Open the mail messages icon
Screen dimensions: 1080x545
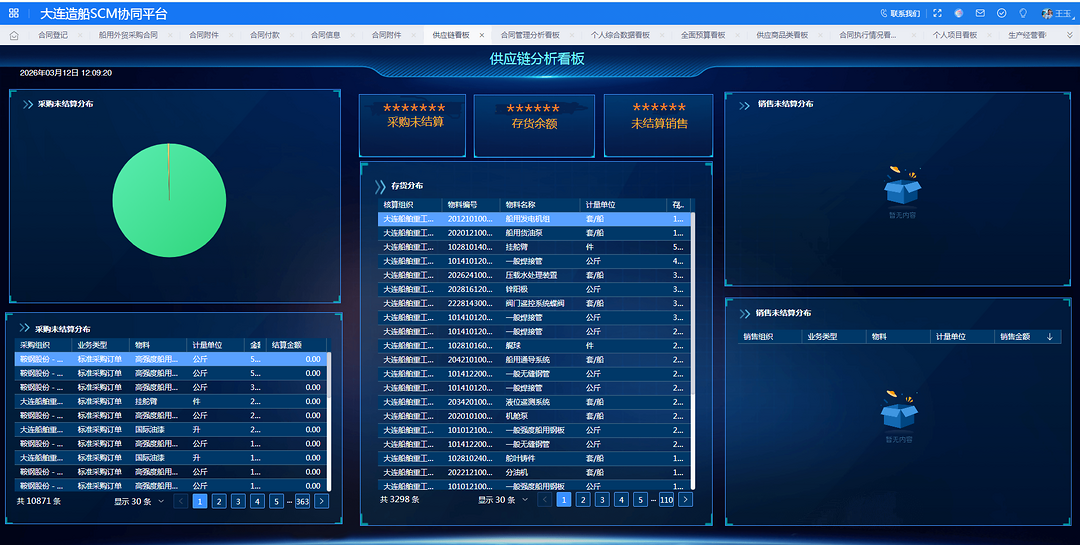coord(980,14)
